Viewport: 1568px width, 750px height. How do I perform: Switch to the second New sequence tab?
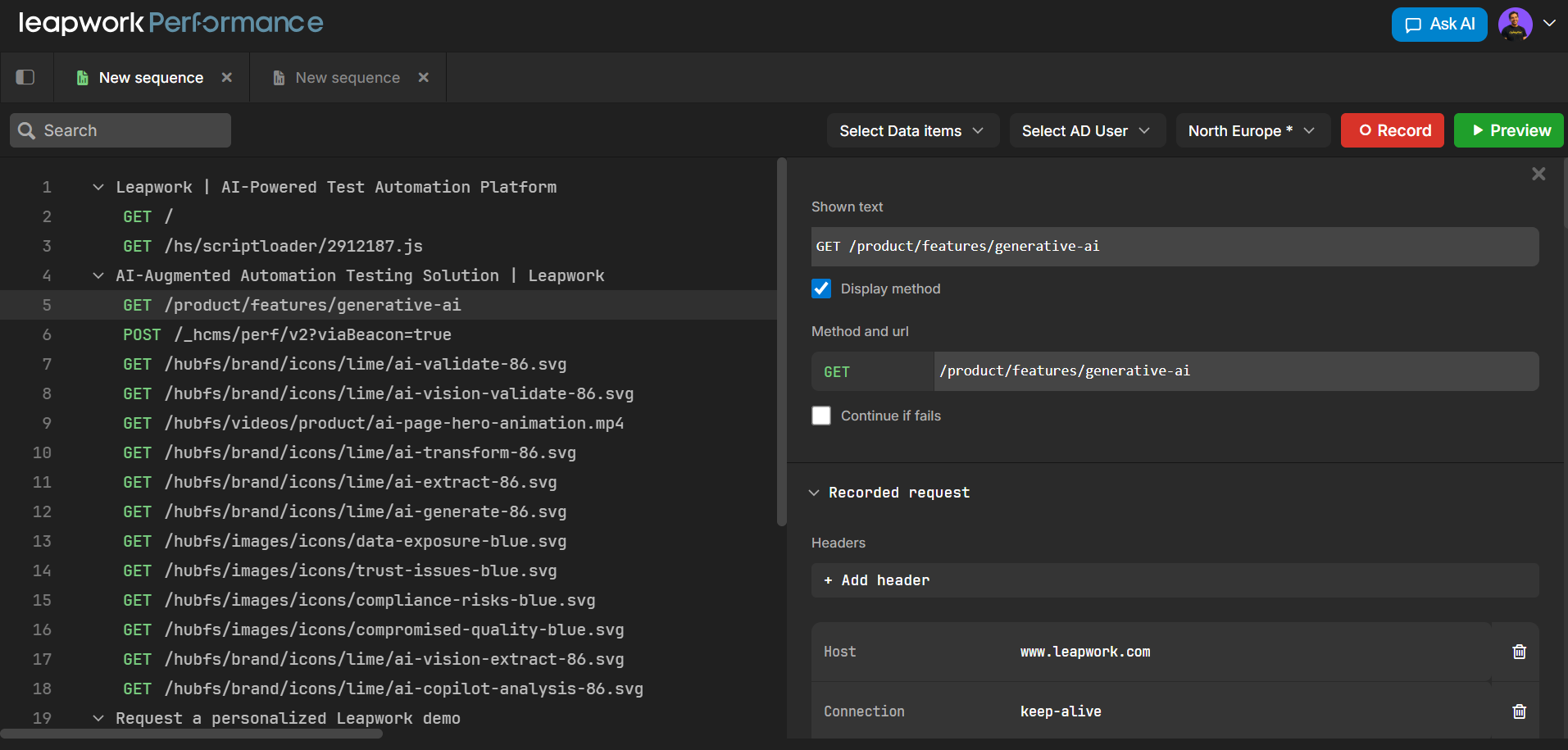tap(347, 77)
